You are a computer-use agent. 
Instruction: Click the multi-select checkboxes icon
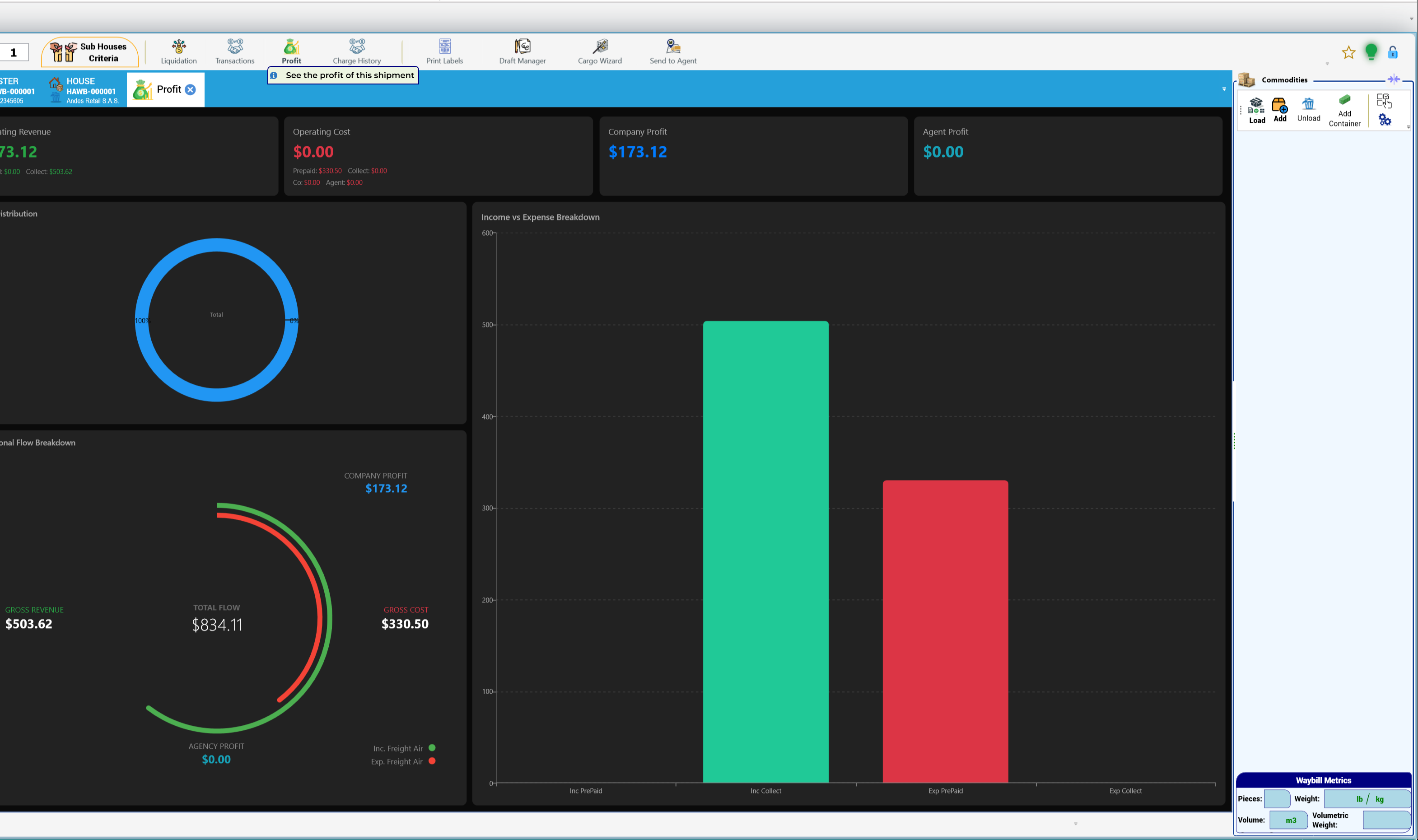click(1384, 101)
